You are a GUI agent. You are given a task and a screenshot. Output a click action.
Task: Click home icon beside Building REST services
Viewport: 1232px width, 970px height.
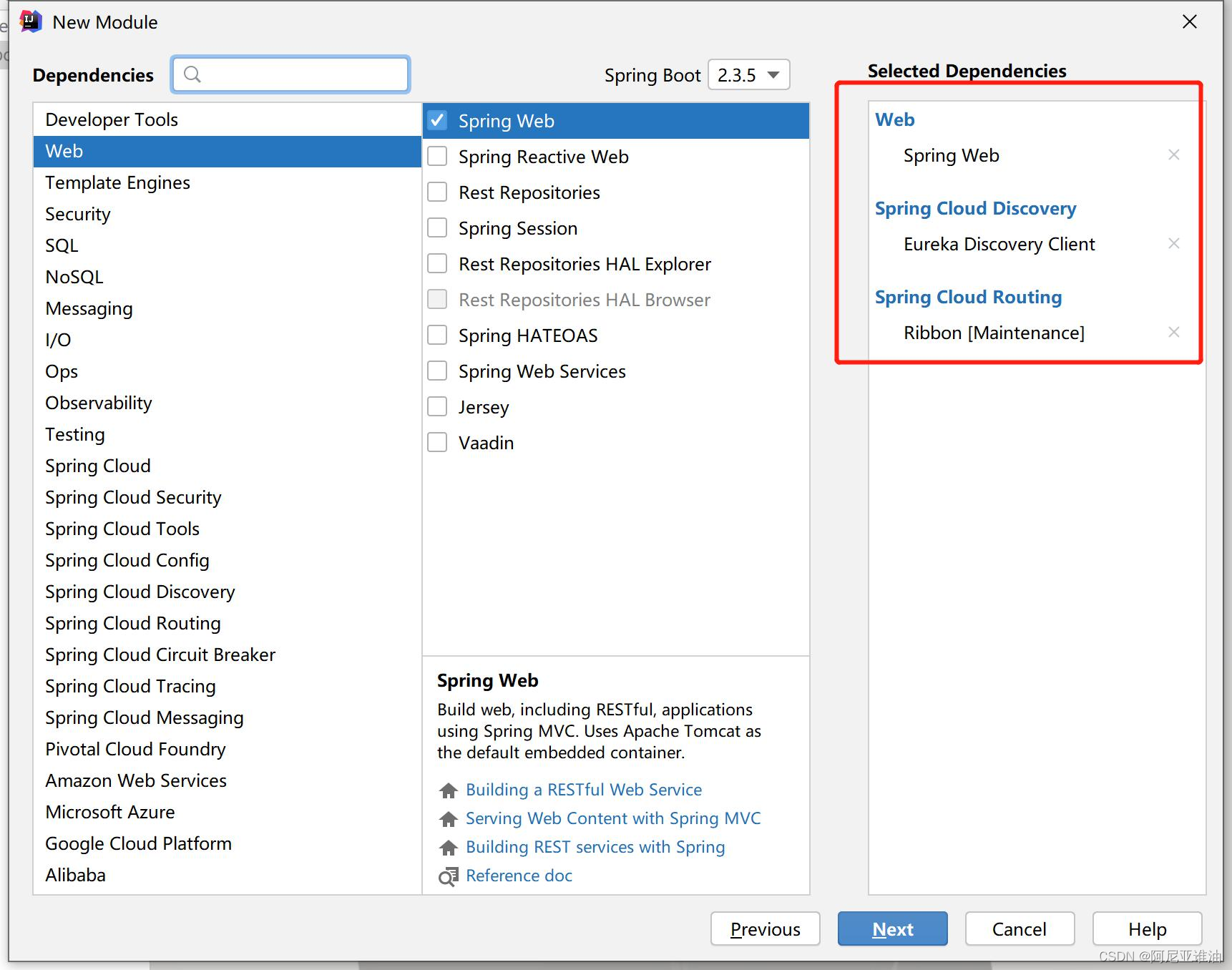coord(449,848)
